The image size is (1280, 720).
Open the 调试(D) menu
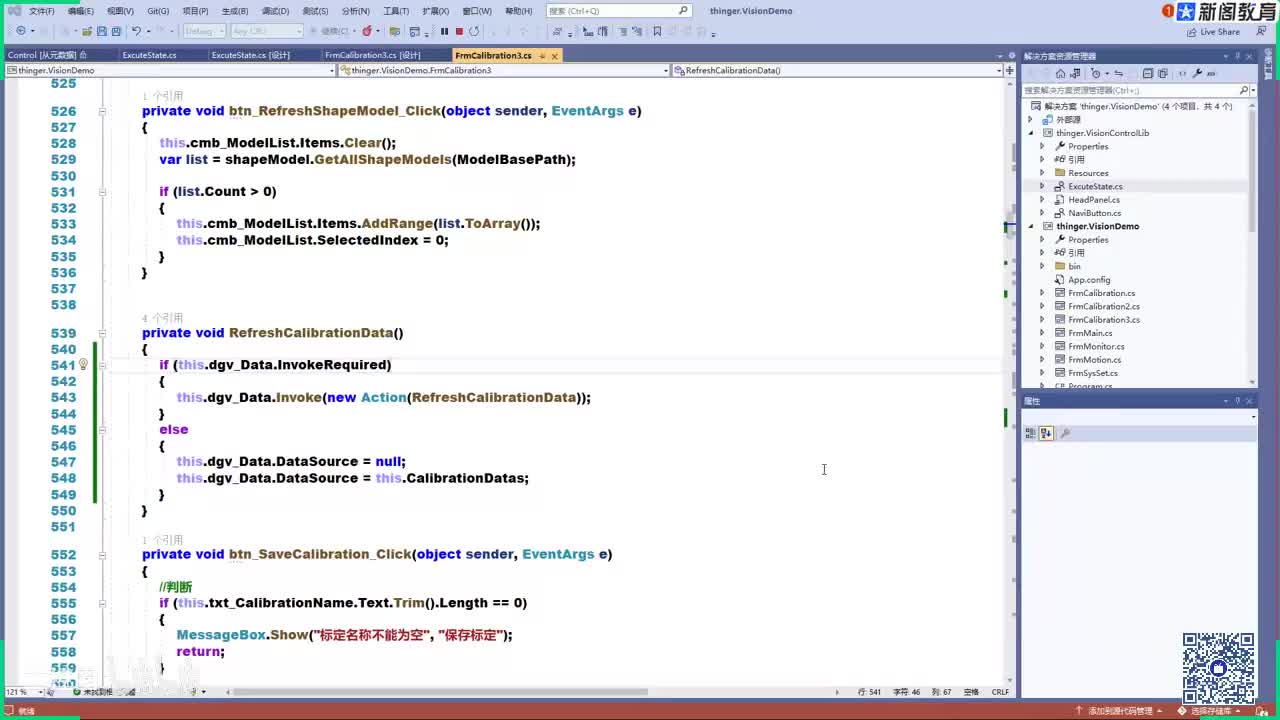[x=275, y=11]
